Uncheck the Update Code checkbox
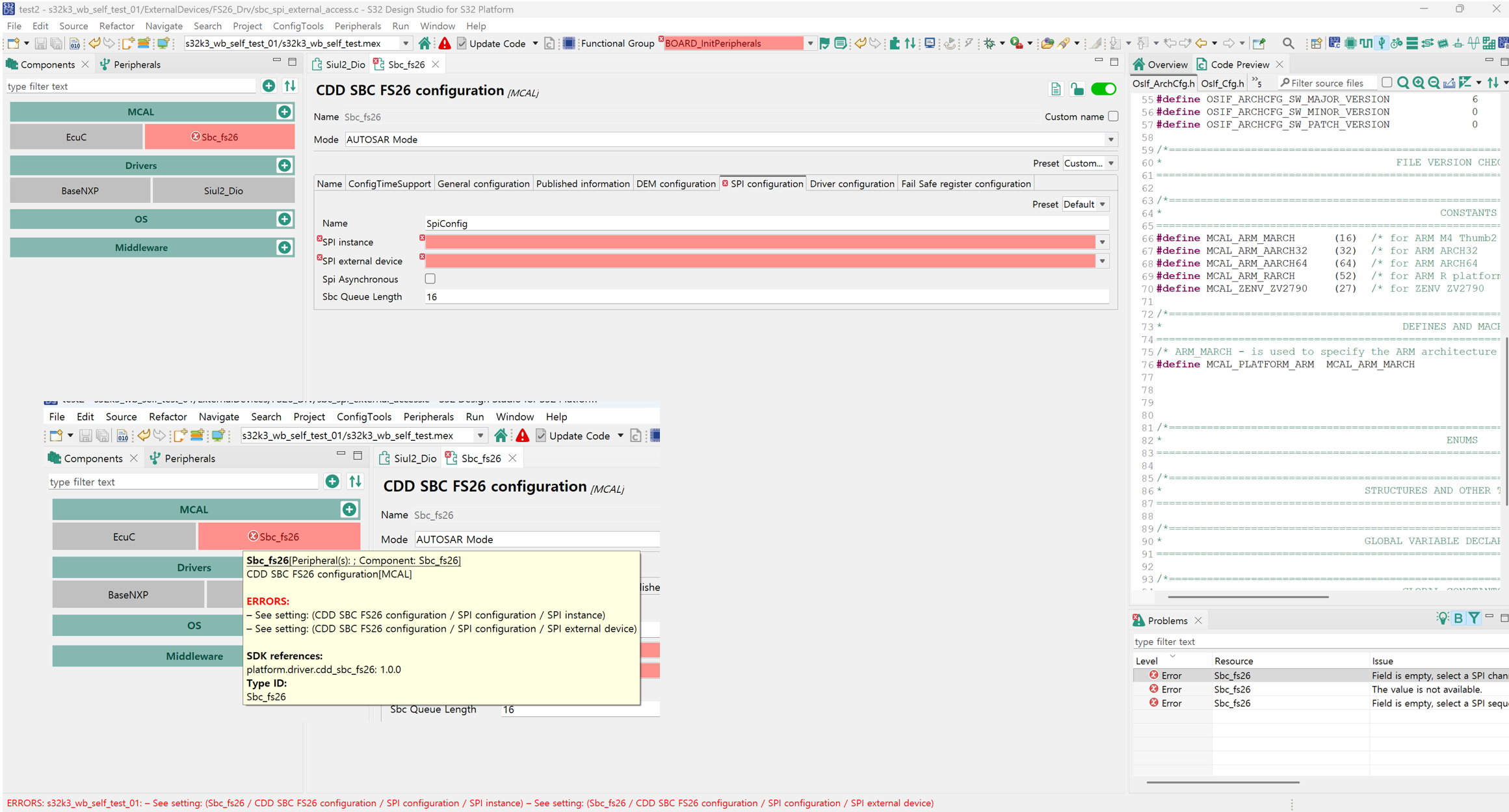This screenshot has height=812, width=1509. click(462, 43)
